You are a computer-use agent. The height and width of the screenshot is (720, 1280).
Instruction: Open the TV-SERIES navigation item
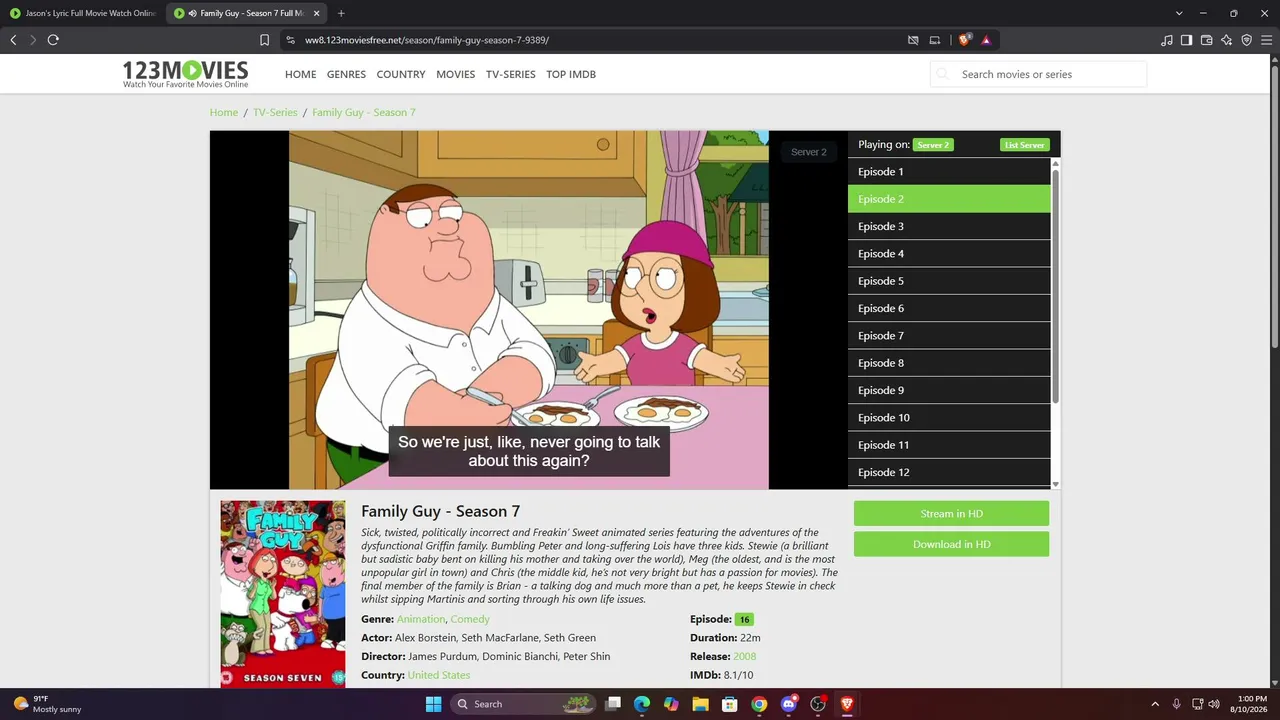(510, 74)
